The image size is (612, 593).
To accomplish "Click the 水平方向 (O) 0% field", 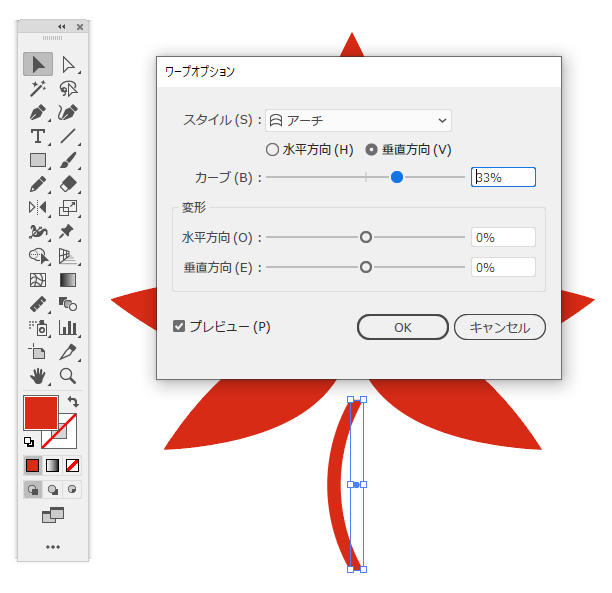I will 503,237.
